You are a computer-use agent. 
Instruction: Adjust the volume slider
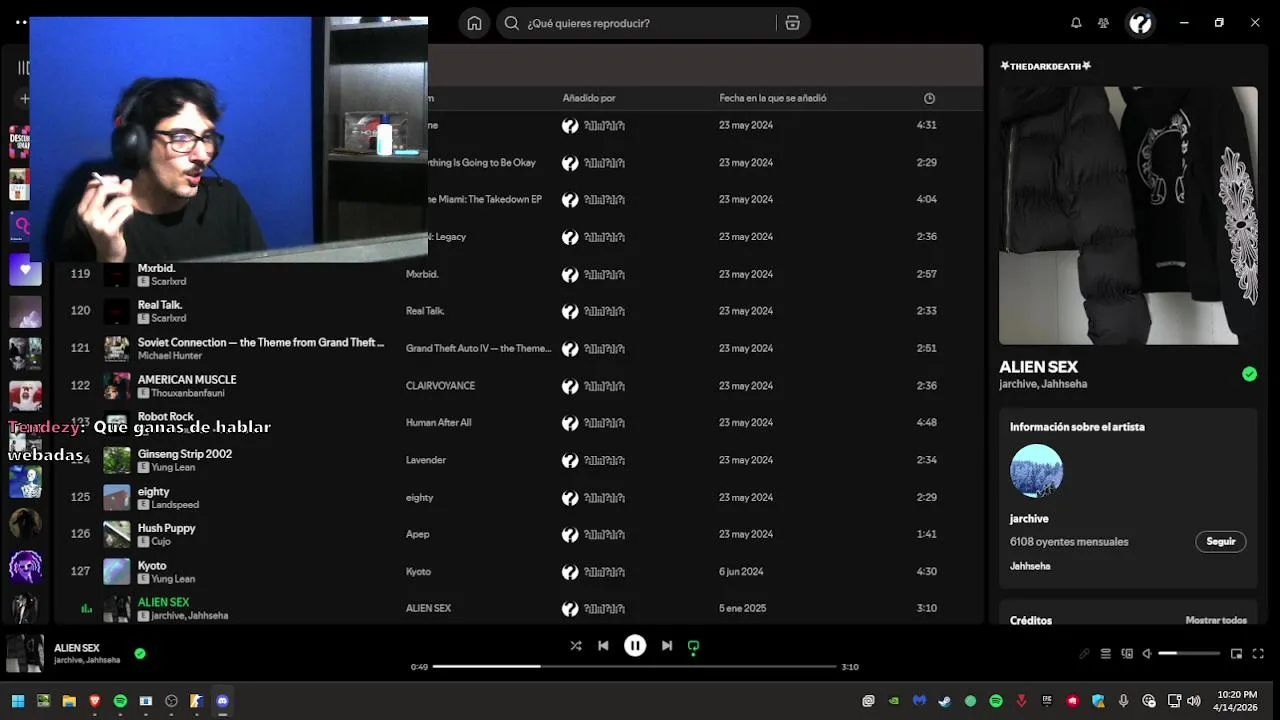pos(1189,654)
